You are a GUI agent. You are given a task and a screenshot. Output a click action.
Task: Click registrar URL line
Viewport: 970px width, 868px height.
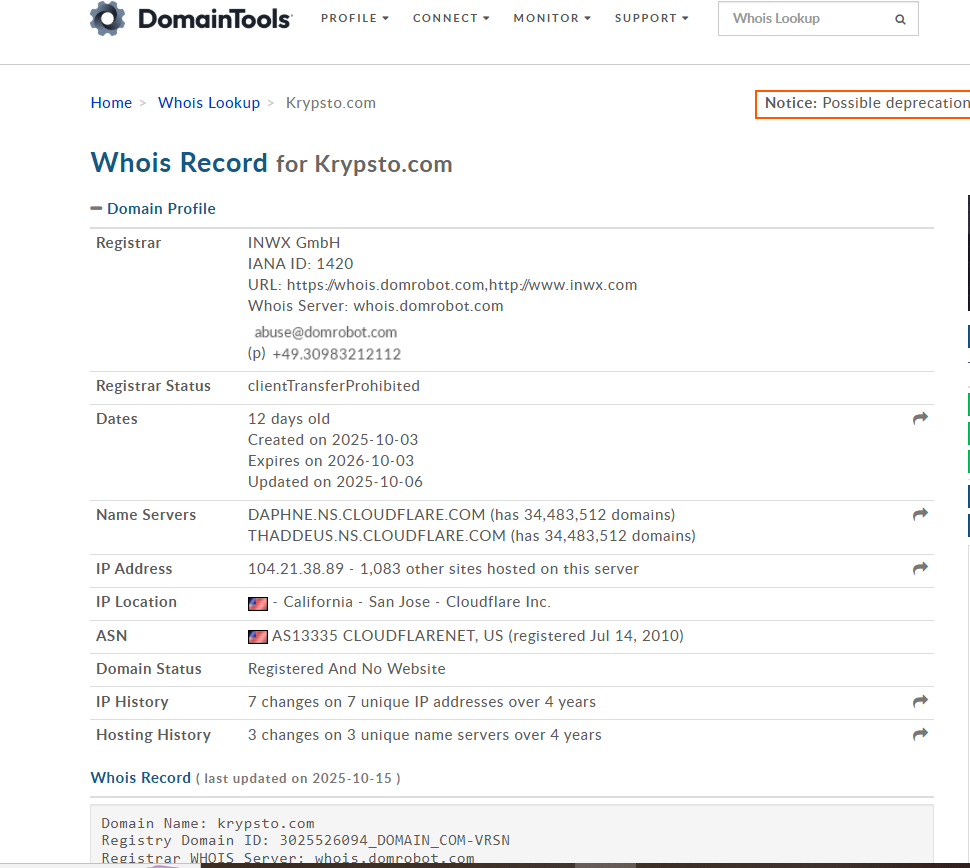point(442,285)
